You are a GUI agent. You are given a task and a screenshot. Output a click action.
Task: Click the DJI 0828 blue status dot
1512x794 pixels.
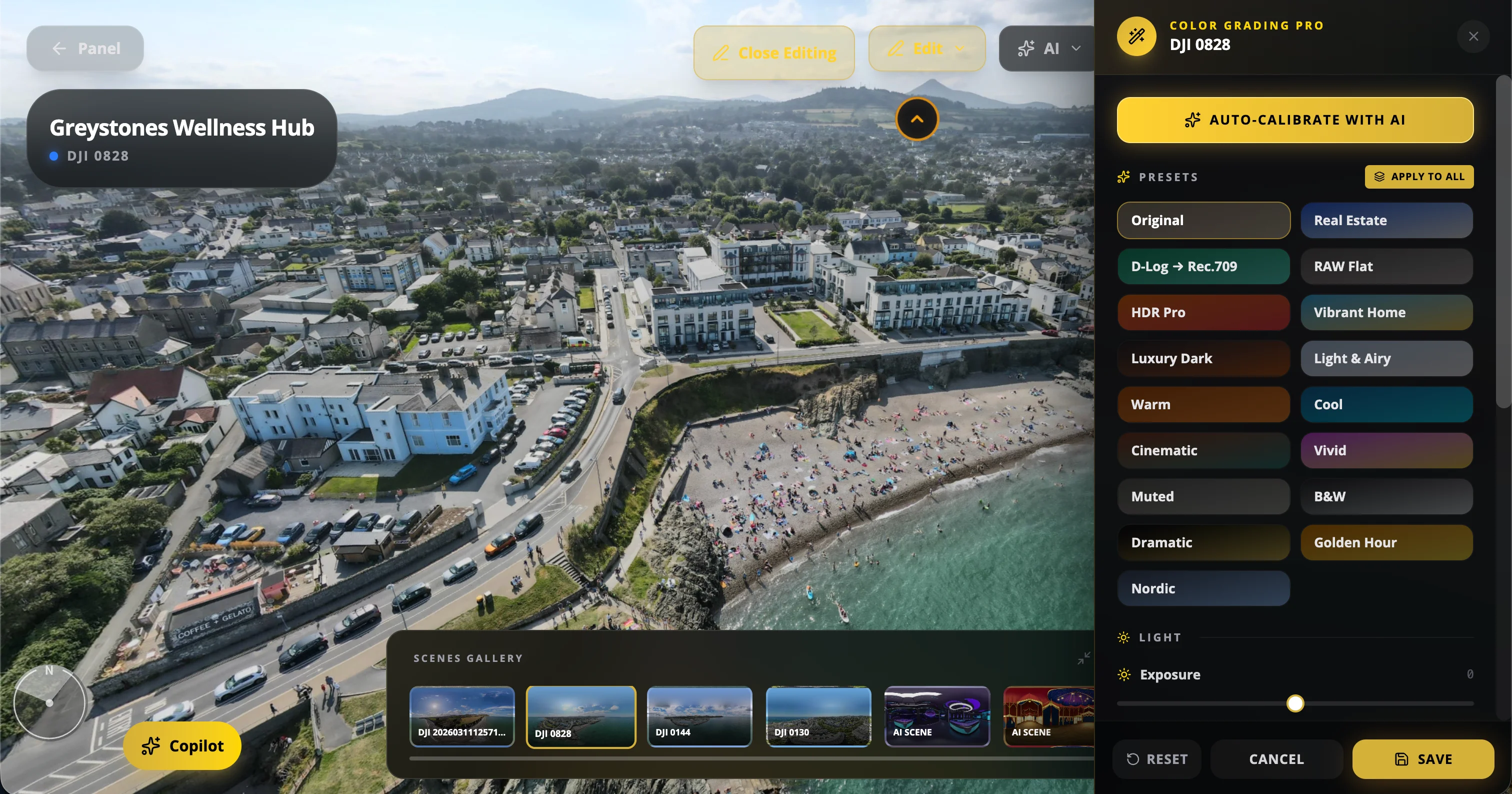pyautogui.click(x=54, y=156)
